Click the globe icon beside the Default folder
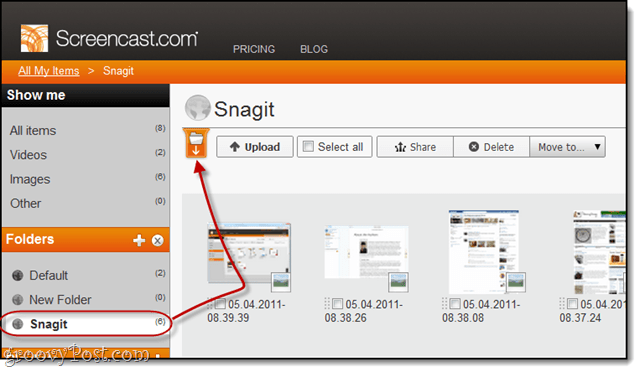 (18, 276)
